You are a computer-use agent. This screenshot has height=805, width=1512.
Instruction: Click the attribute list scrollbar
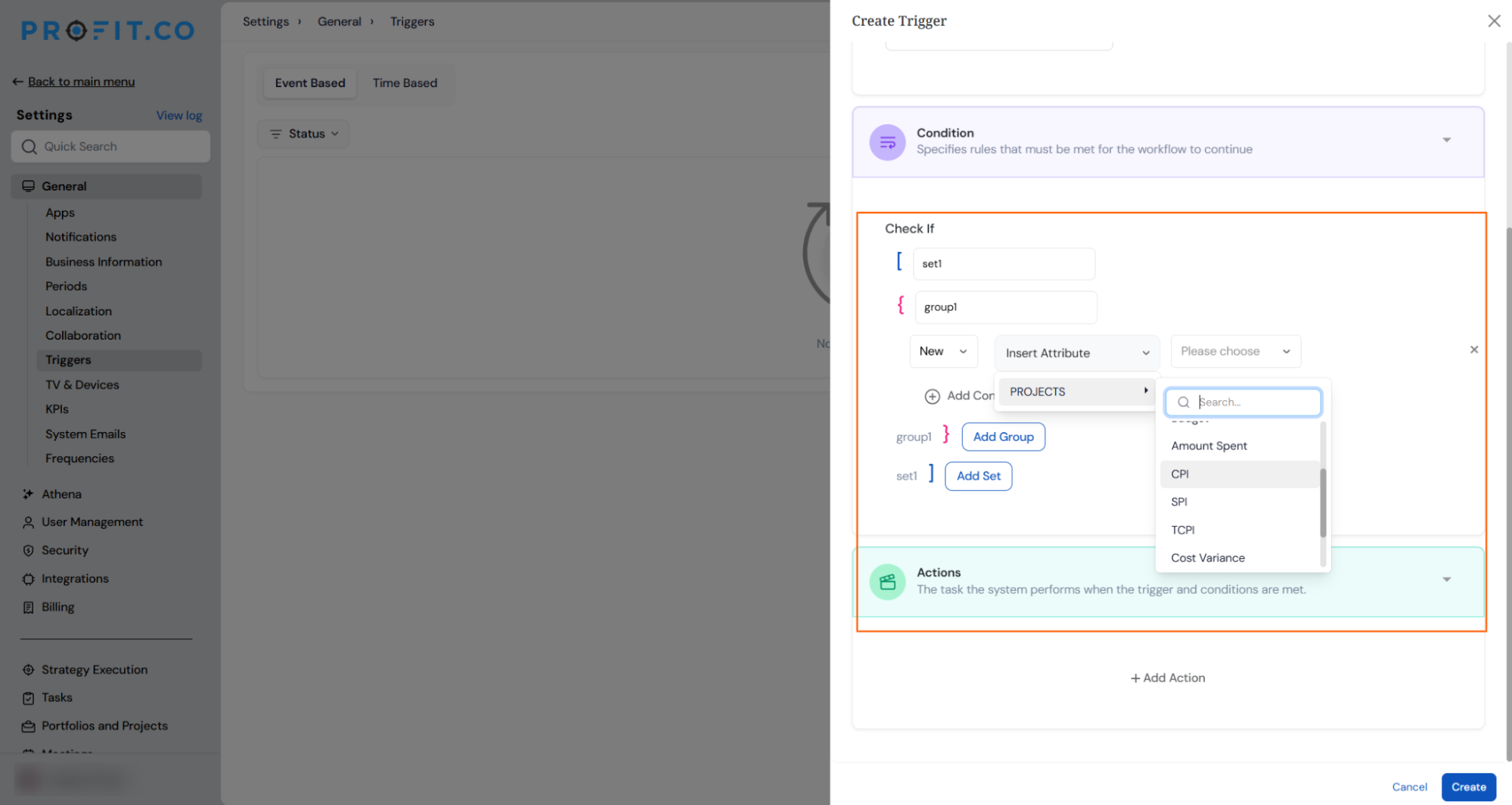click(1323, 502)
